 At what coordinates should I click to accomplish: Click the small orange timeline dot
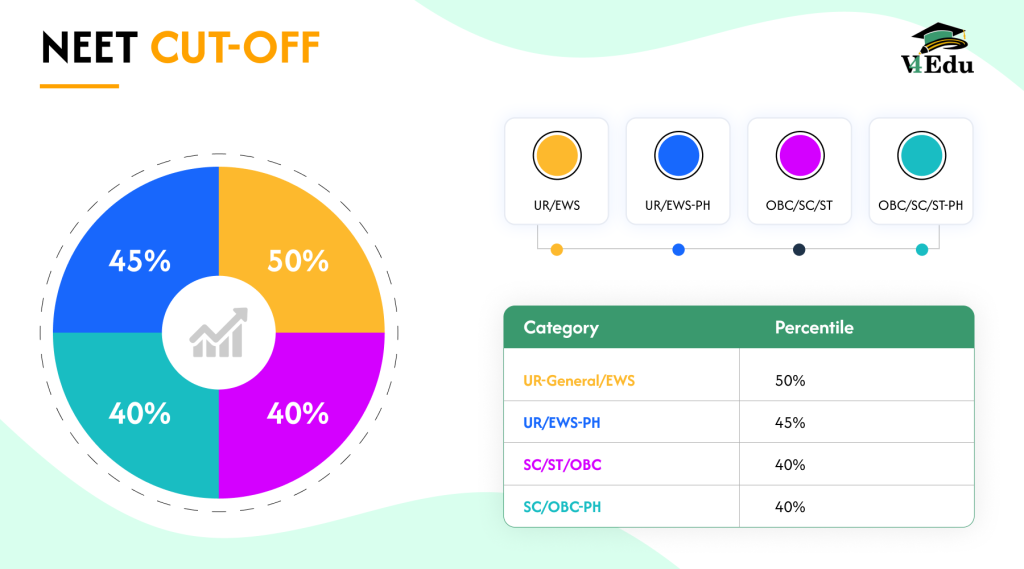click(x=556, y=250)
